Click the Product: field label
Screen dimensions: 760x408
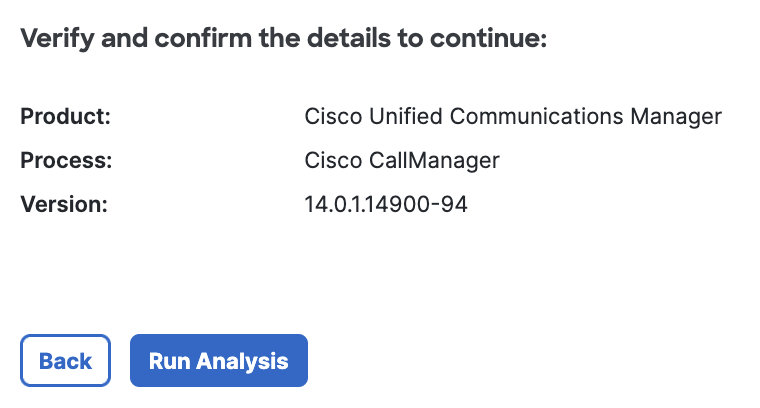point(65,116)
